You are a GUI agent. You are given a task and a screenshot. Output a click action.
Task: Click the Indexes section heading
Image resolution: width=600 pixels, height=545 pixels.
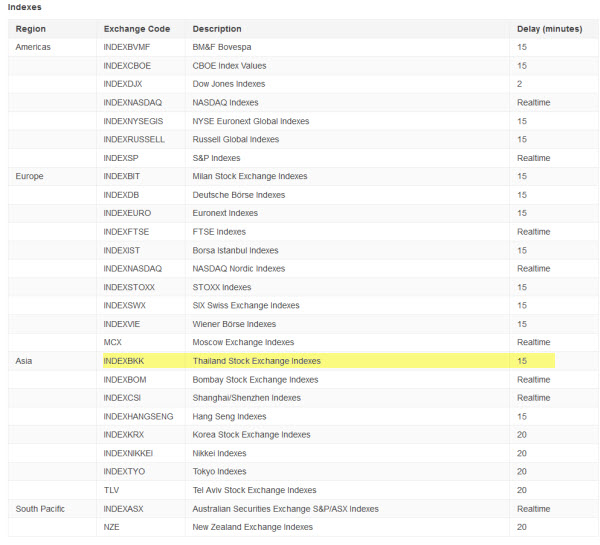(24, 7)
